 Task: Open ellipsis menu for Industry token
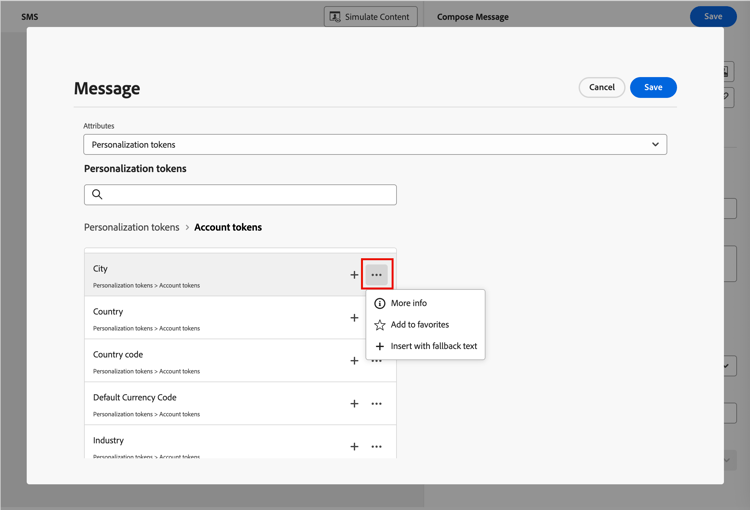(x=377, y=447)
